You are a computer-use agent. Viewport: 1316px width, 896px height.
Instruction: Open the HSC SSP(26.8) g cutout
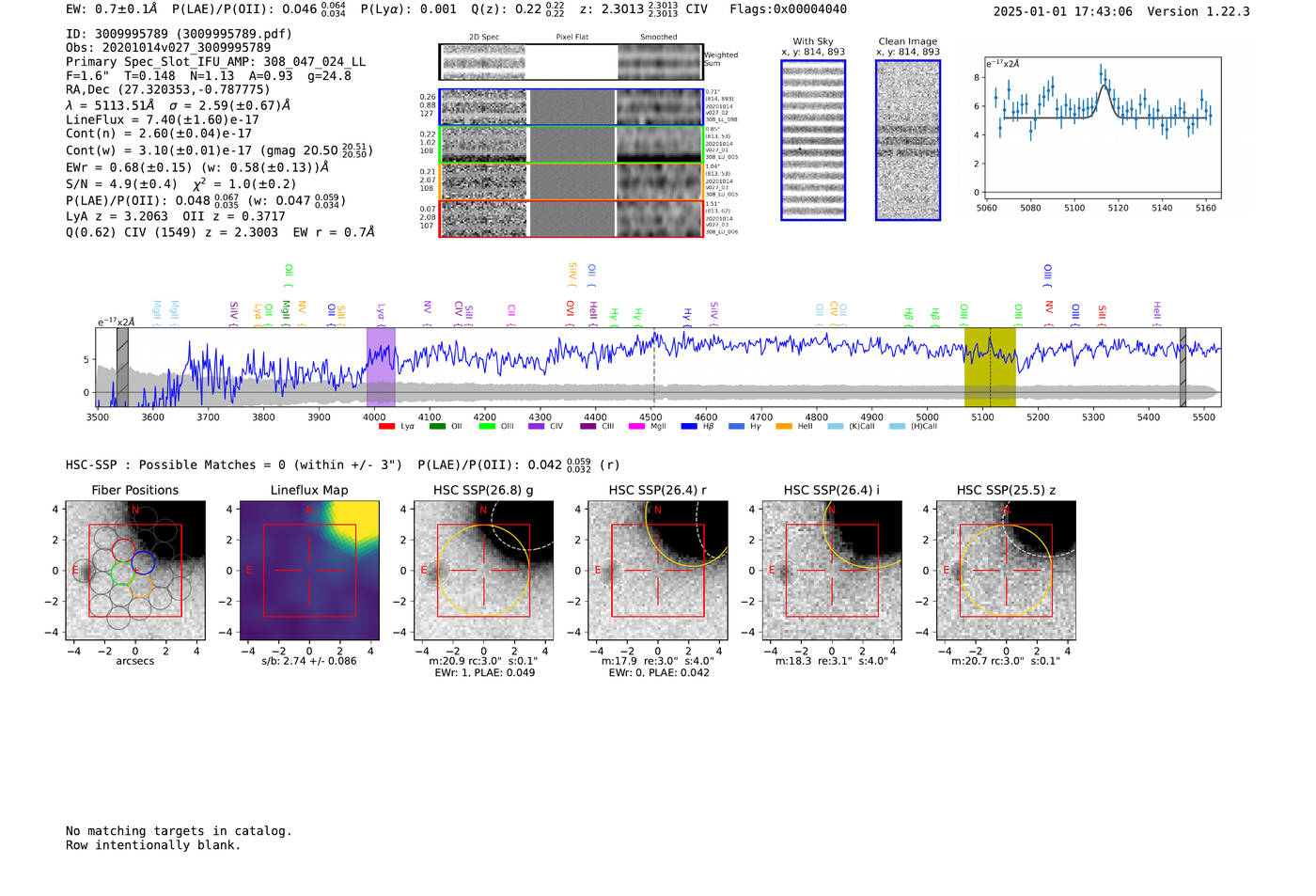tap(484, 571)
